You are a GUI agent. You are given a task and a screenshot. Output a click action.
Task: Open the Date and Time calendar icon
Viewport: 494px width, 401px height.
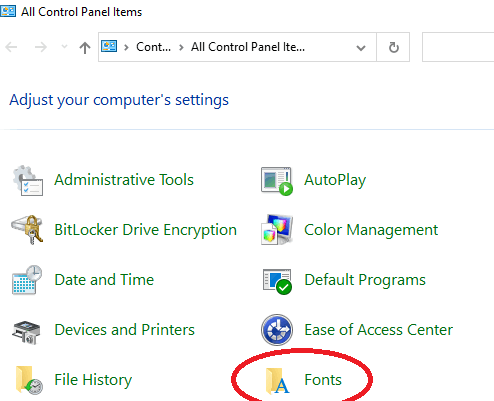(27, 280)
